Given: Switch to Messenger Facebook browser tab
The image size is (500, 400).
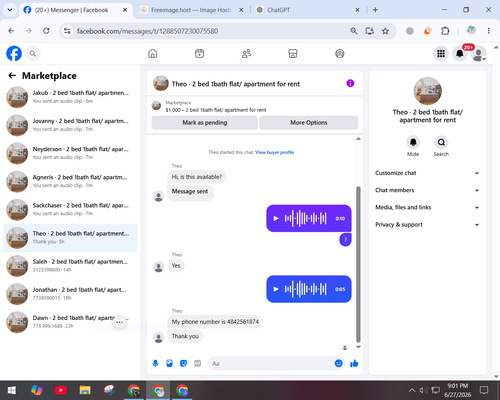Looking at the screenshot, I should [75, 10].
